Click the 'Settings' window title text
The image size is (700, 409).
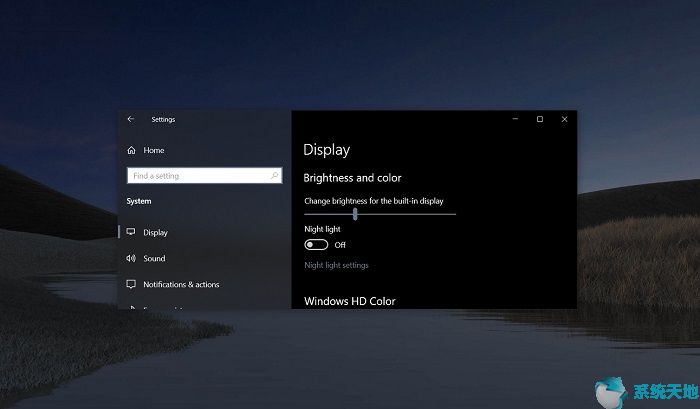pos(163,119)
